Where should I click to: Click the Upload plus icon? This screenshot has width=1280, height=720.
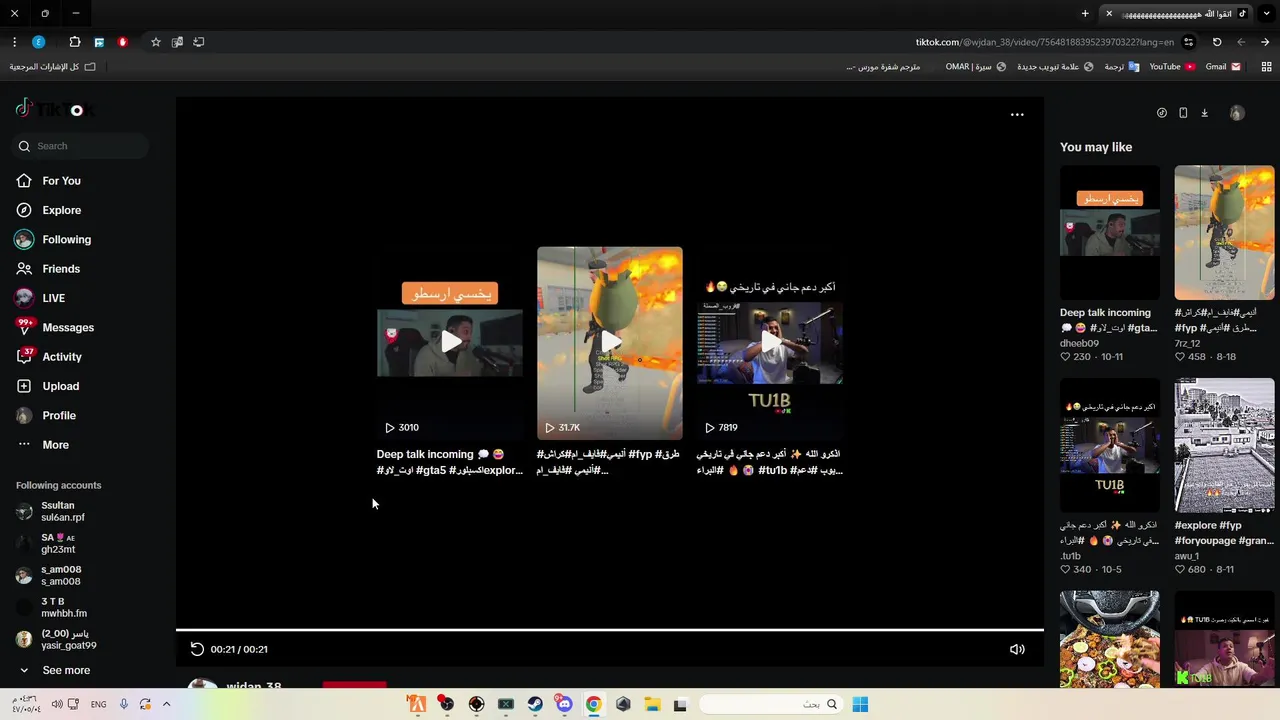click(24, 386)
